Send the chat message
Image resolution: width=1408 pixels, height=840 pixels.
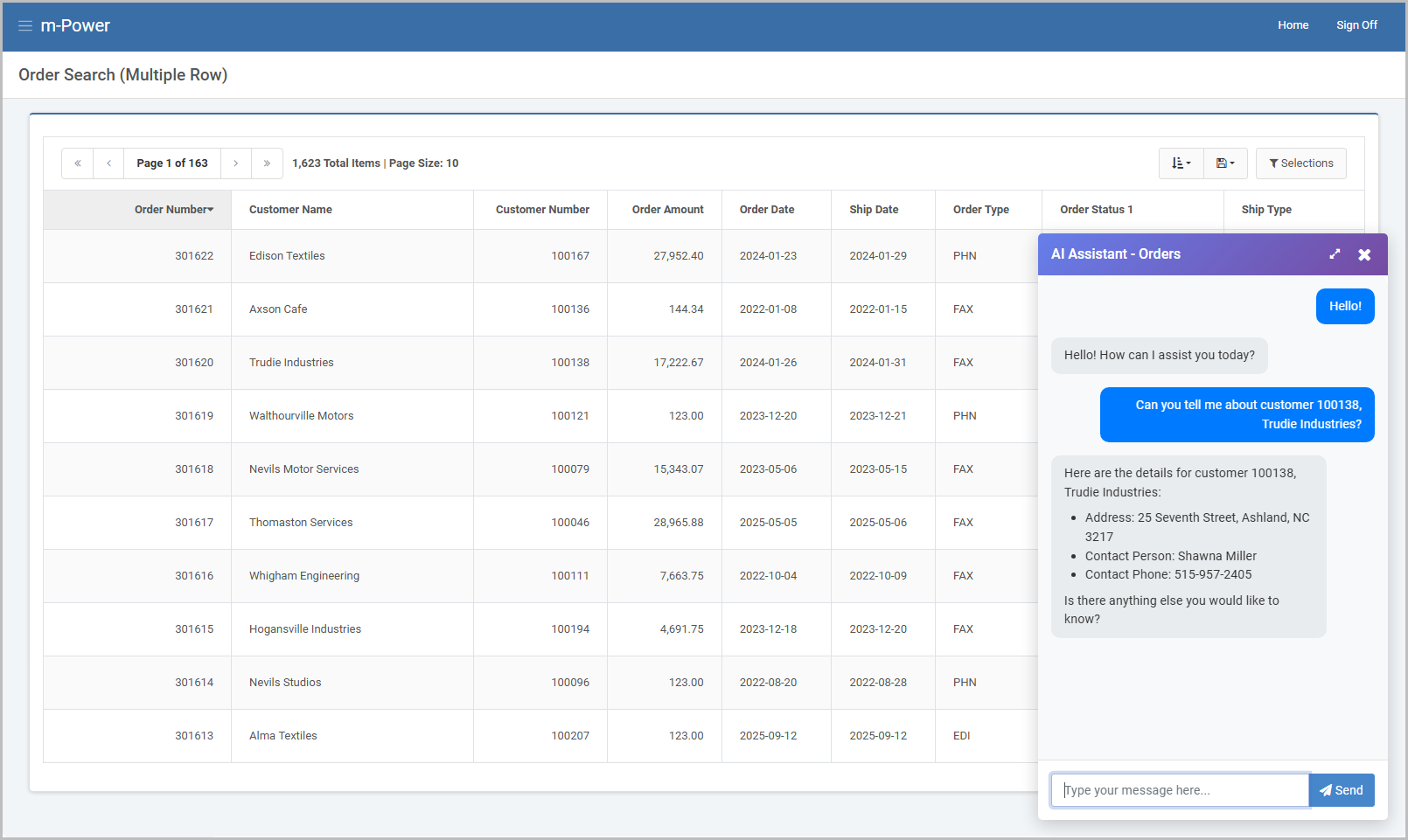click(x=1342, y=790)
